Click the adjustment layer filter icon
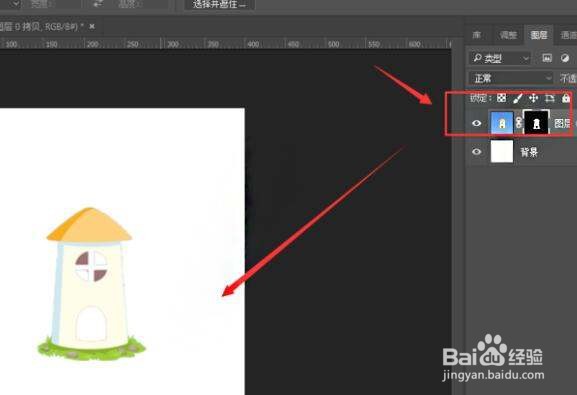The width and height of the screenshot is (577, 395). coord(565,58)
